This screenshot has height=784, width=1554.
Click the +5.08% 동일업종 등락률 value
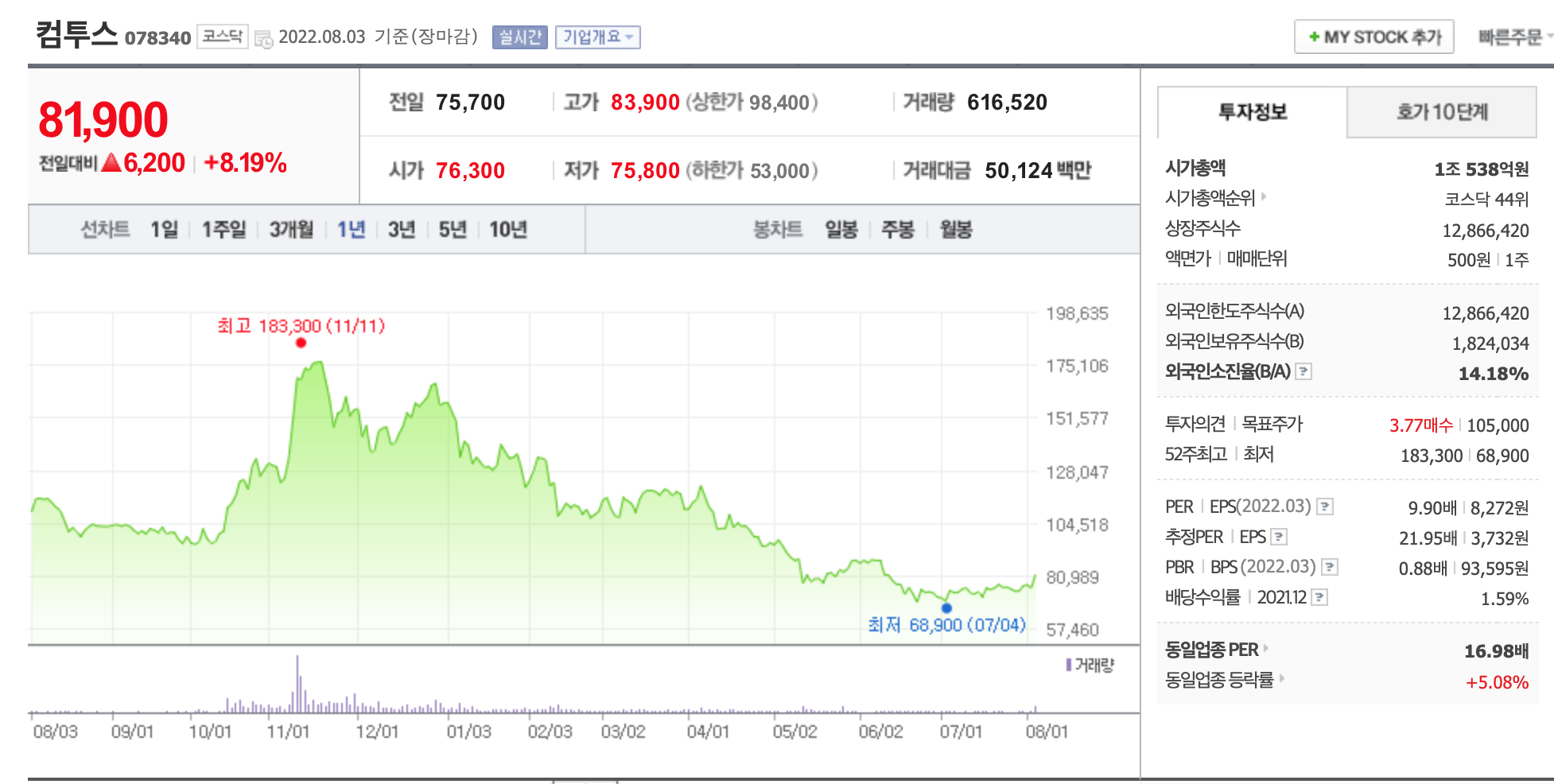point(1498,682)
